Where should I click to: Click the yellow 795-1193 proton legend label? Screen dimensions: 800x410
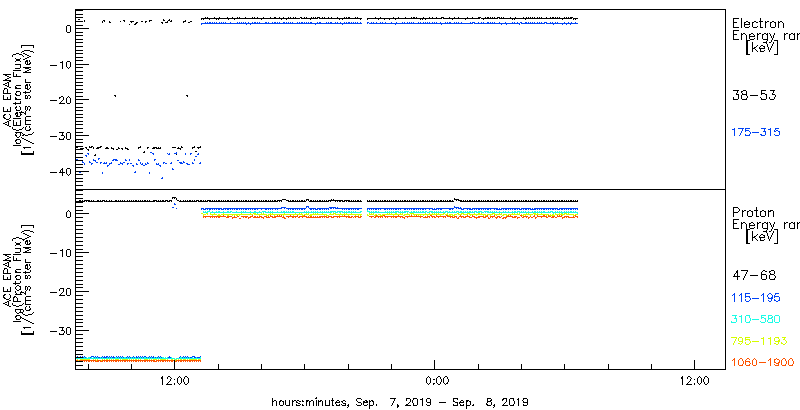point(759,341)
